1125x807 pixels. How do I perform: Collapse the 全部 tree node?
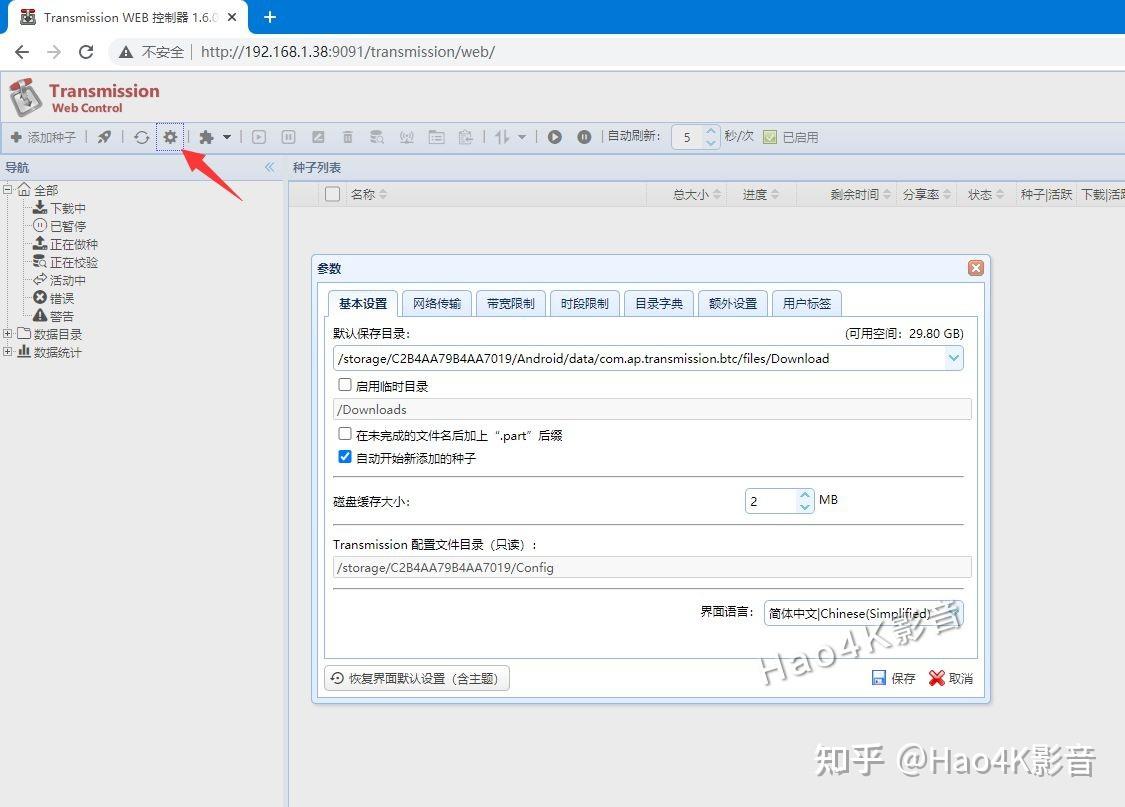click(x=7, y=190)
